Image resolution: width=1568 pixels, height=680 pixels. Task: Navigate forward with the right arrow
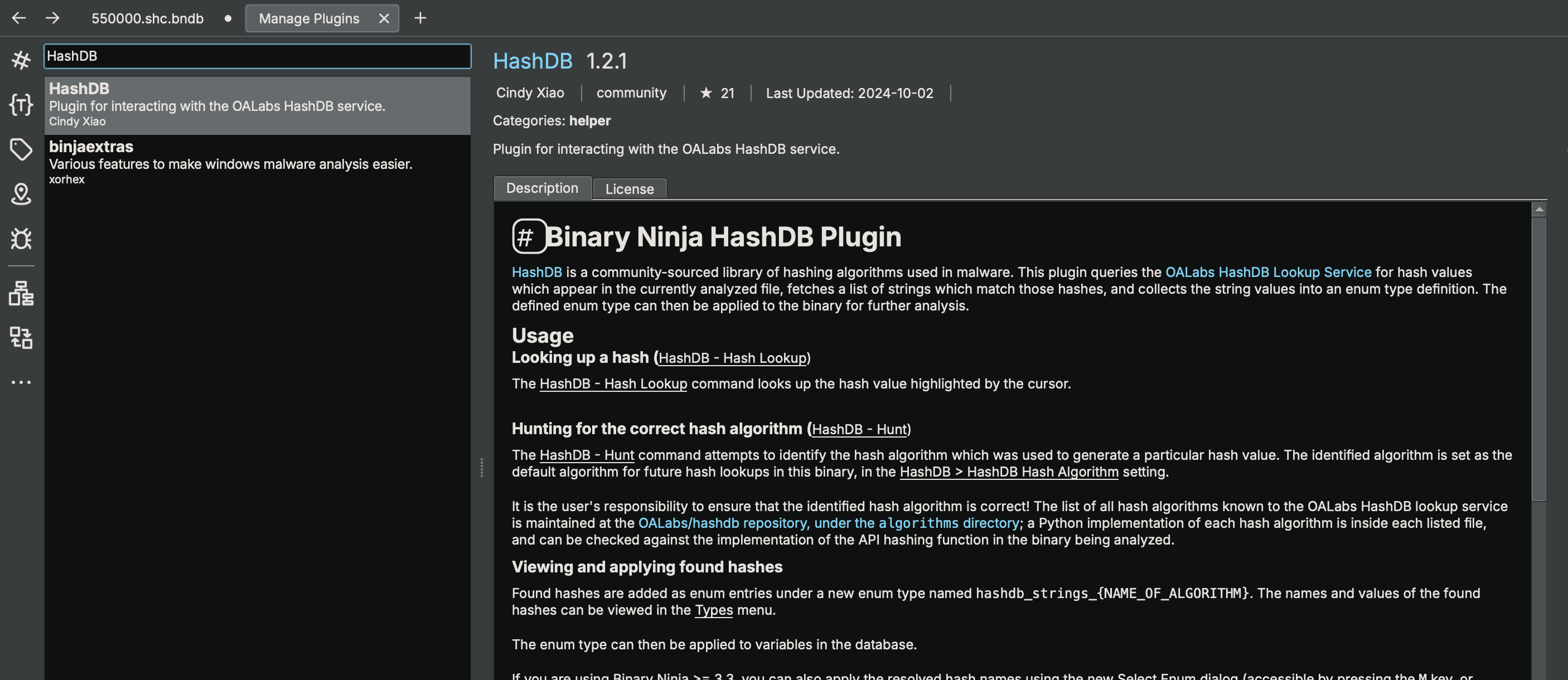click(52, 18)
